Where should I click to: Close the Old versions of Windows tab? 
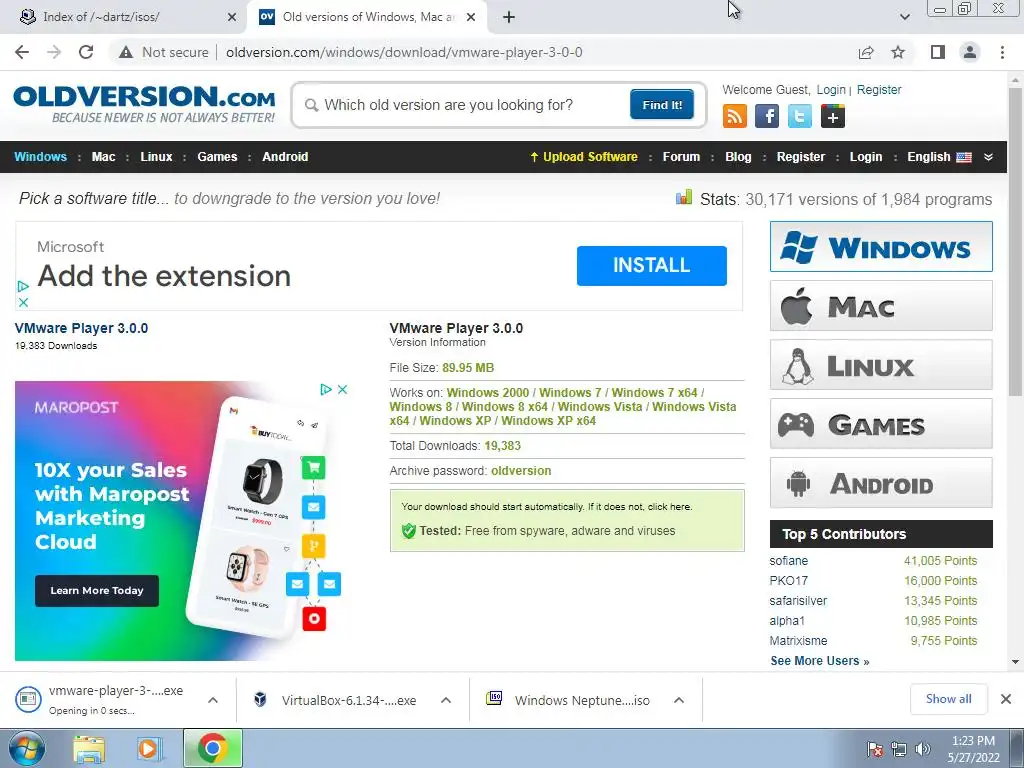pyautogui.click(x=471, y=17)
